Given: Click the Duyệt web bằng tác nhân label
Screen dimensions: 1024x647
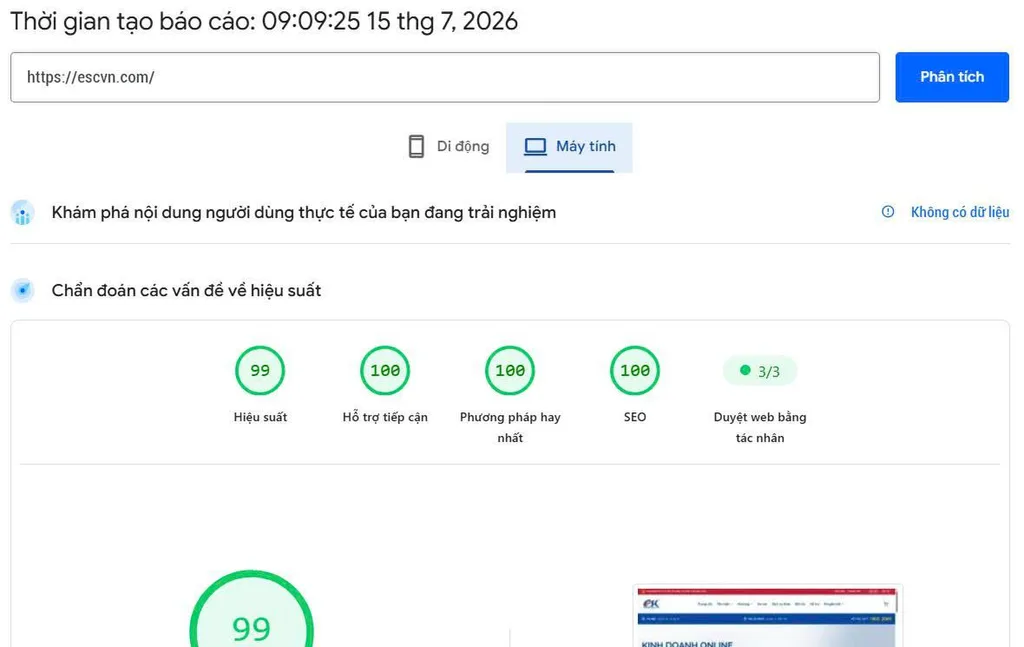Looking at the screenshot, I should 760,427.
